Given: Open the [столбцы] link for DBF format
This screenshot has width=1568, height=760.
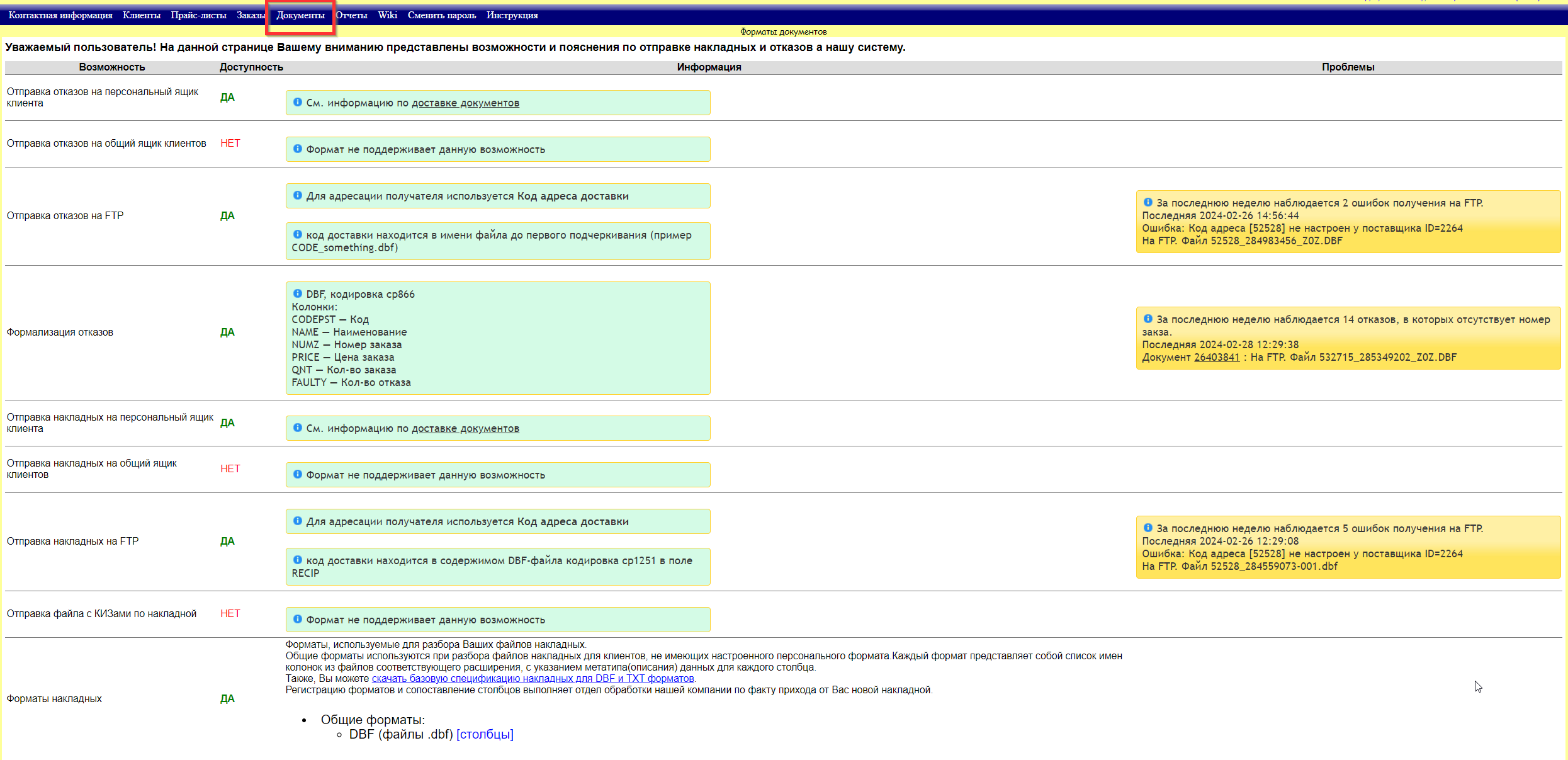Looking at the screenshot, I should click(485, 734).
